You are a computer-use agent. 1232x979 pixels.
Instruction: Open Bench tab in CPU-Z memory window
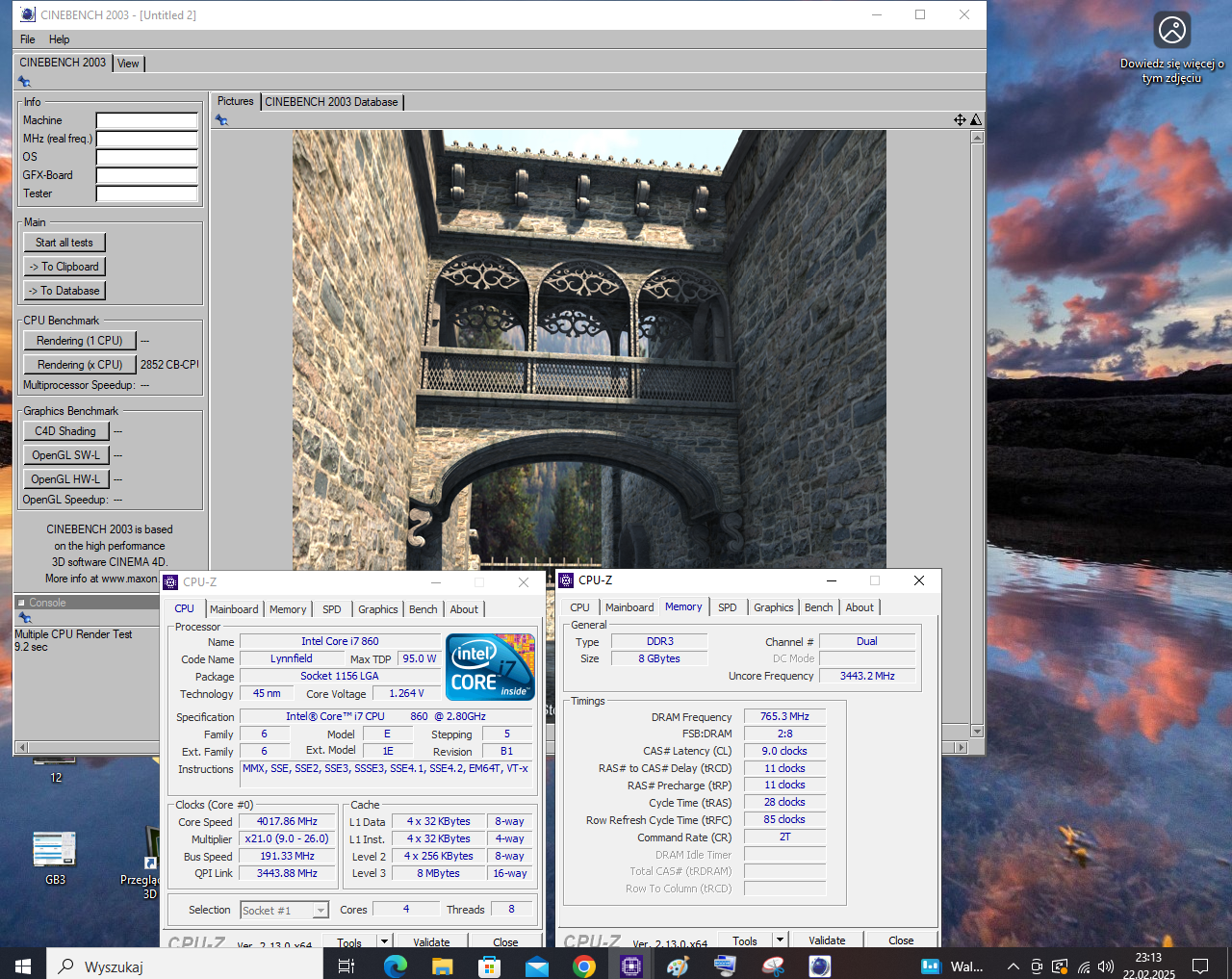(x=818, y=607)
